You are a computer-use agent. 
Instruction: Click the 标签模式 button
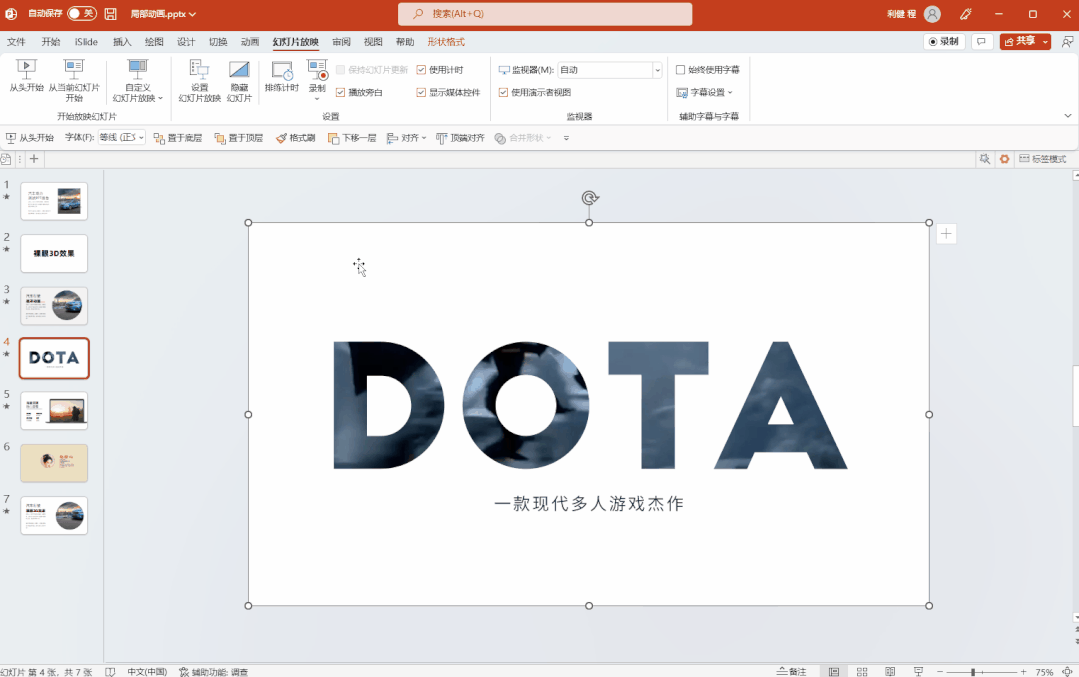pos(1043,159)
